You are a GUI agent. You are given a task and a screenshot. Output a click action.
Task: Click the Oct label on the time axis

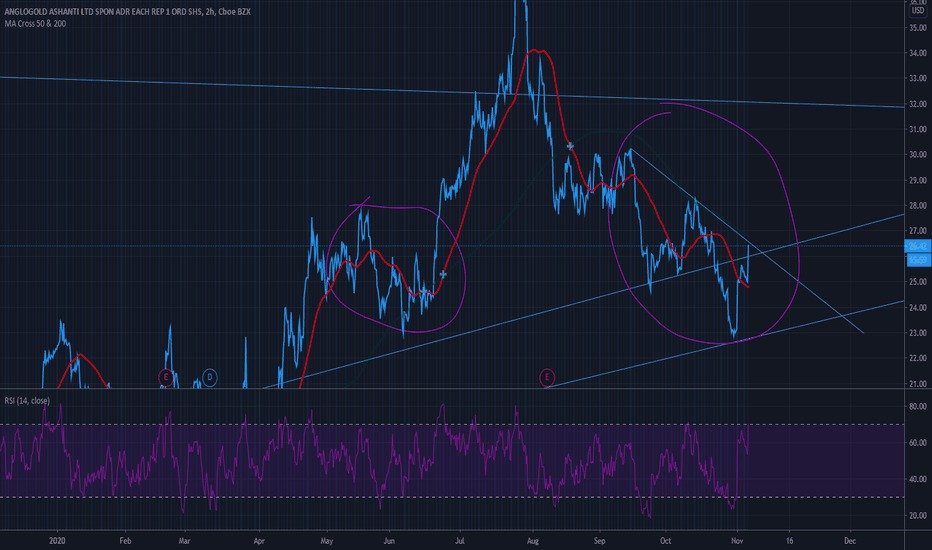point(665,540)
